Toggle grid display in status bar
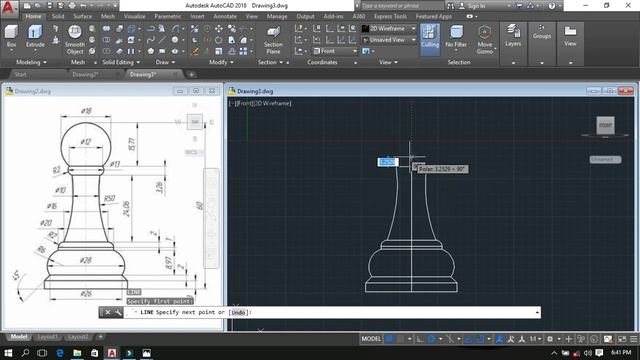The width and height of the screenshot is (640, 360). (x=389, y=339)
